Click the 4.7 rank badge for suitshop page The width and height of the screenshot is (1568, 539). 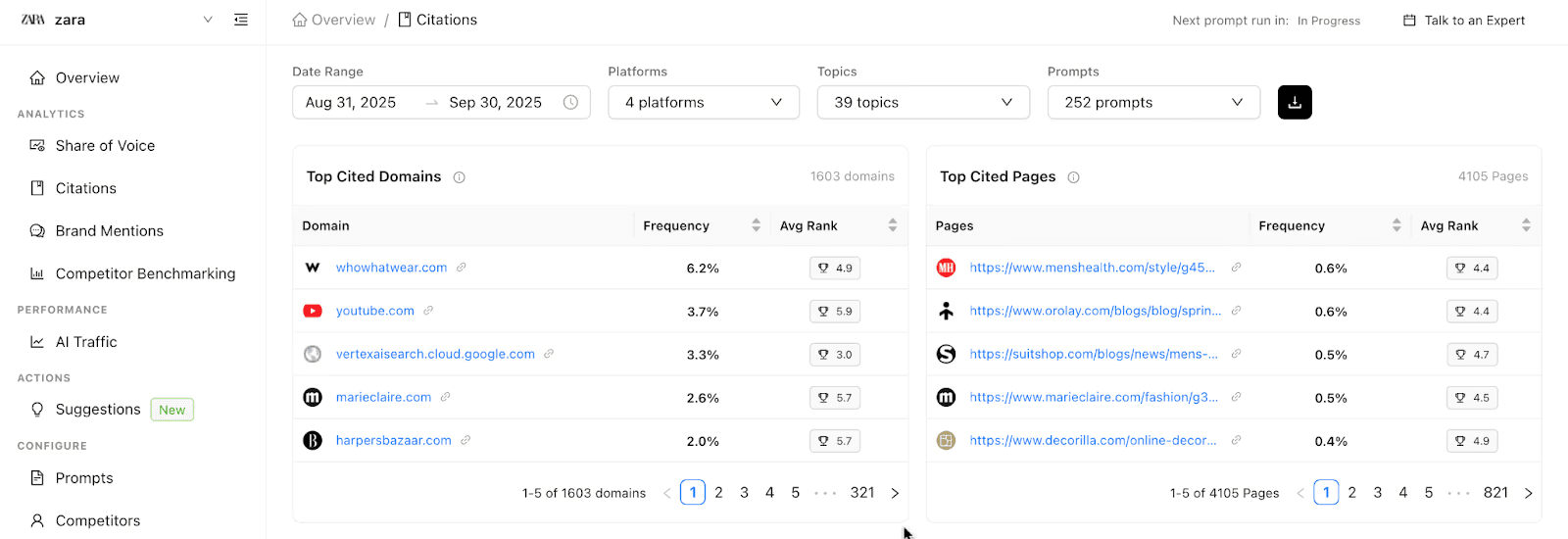(x=1472, y=354)
